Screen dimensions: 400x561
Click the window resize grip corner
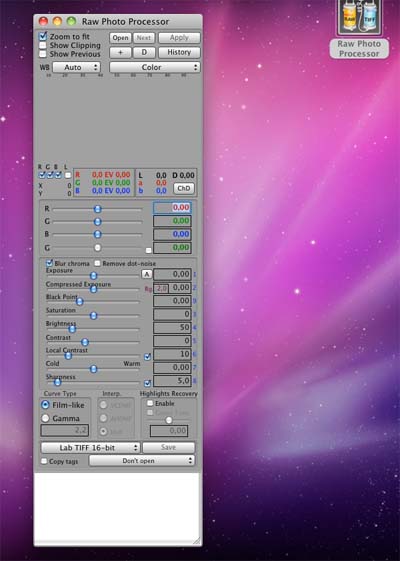(x=197, y=541)
